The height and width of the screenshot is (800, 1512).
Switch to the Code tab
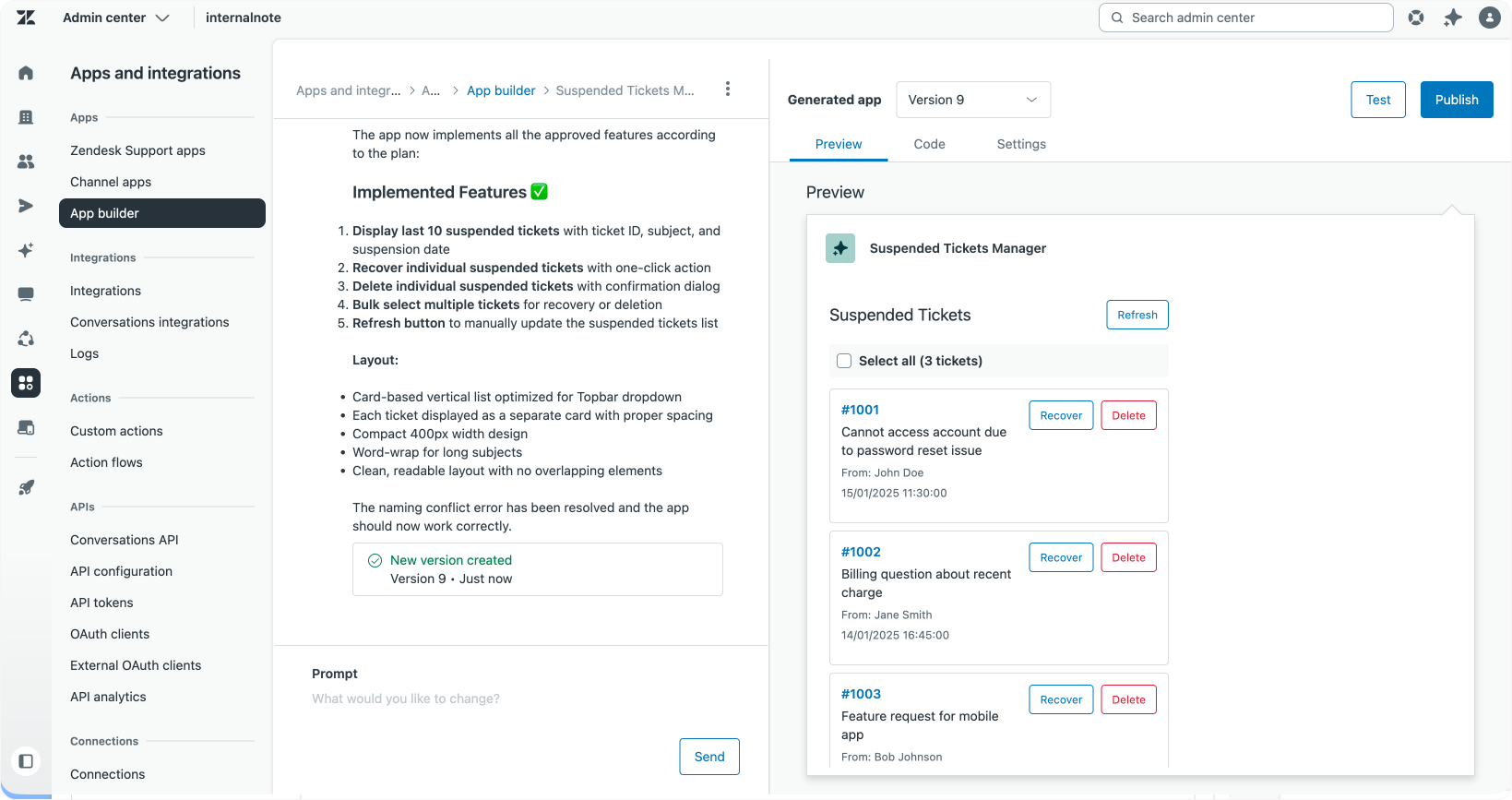tap(929, 144)
